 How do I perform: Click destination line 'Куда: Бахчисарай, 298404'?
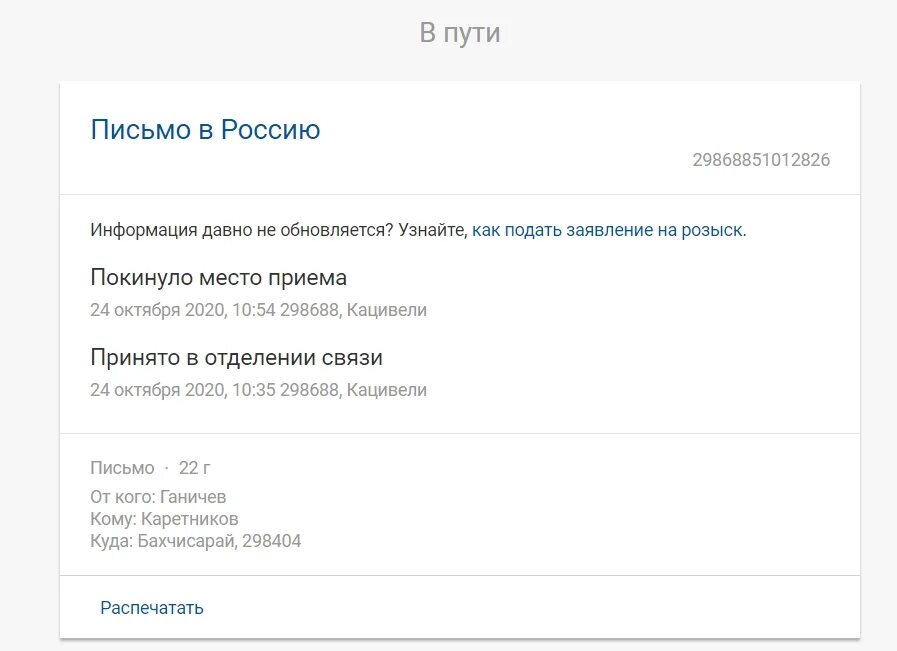(196, 541)
